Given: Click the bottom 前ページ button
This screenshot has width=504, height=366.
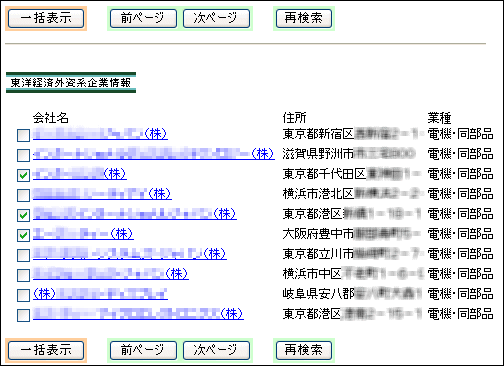Looking at the screenshot, I should (143, 350).
